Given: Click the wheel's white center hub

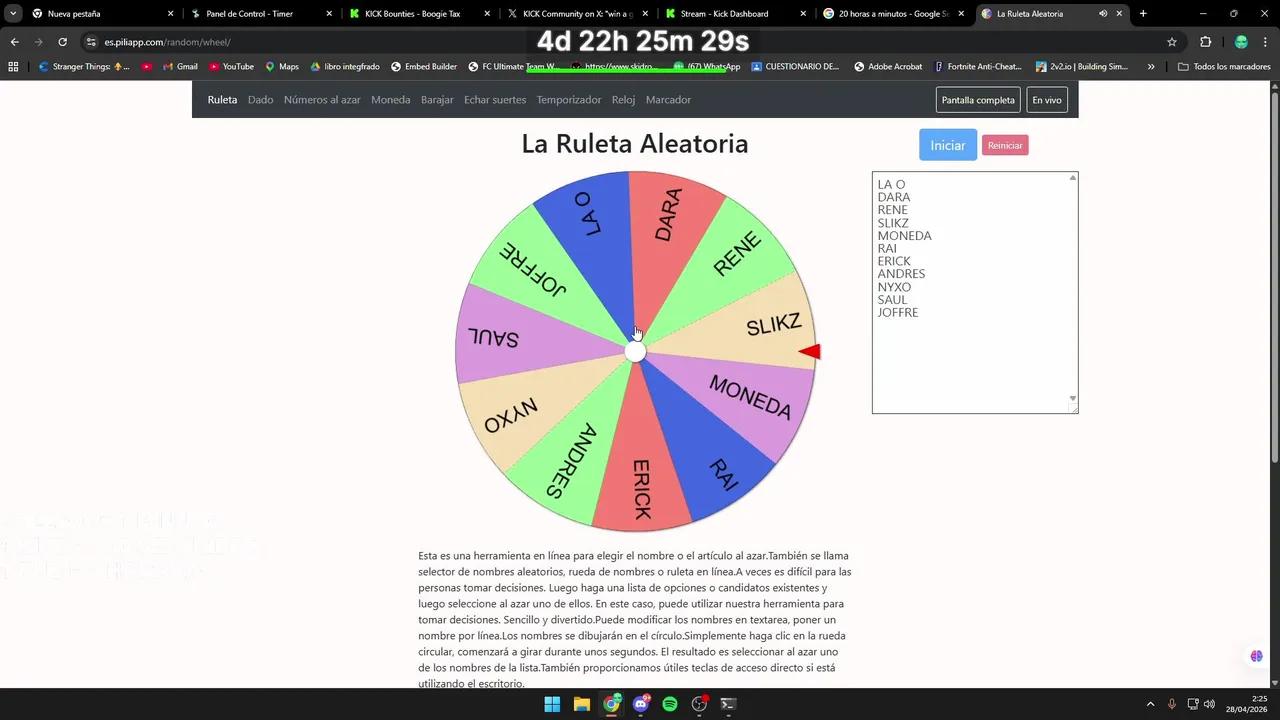Looking at the screenshot, I should coord(635,351).
